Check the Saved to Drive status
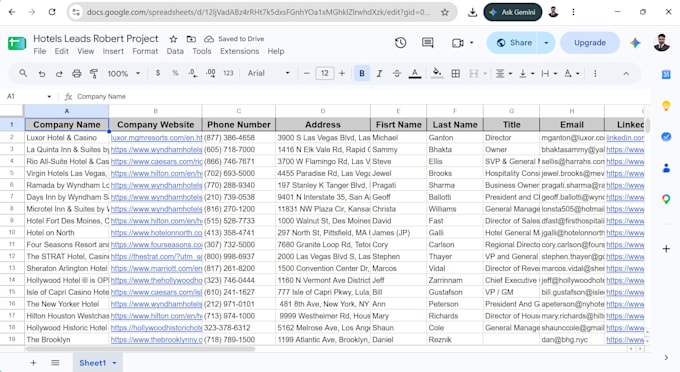This screenshot has width=680, height=372. click(234, 39)
